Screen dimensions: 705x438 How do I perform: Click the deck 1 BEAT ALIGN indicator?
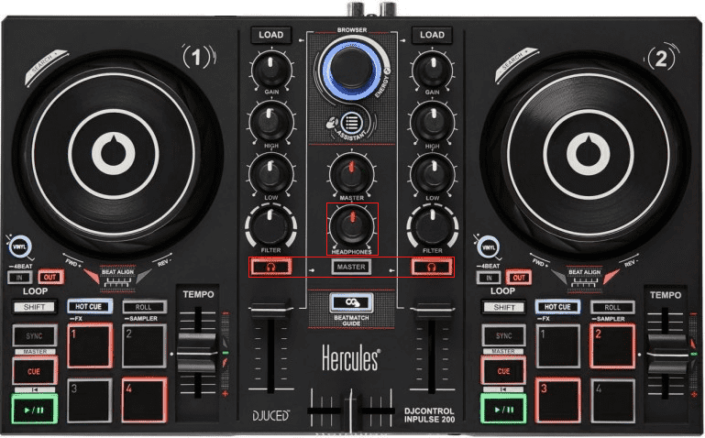(117, 277)
